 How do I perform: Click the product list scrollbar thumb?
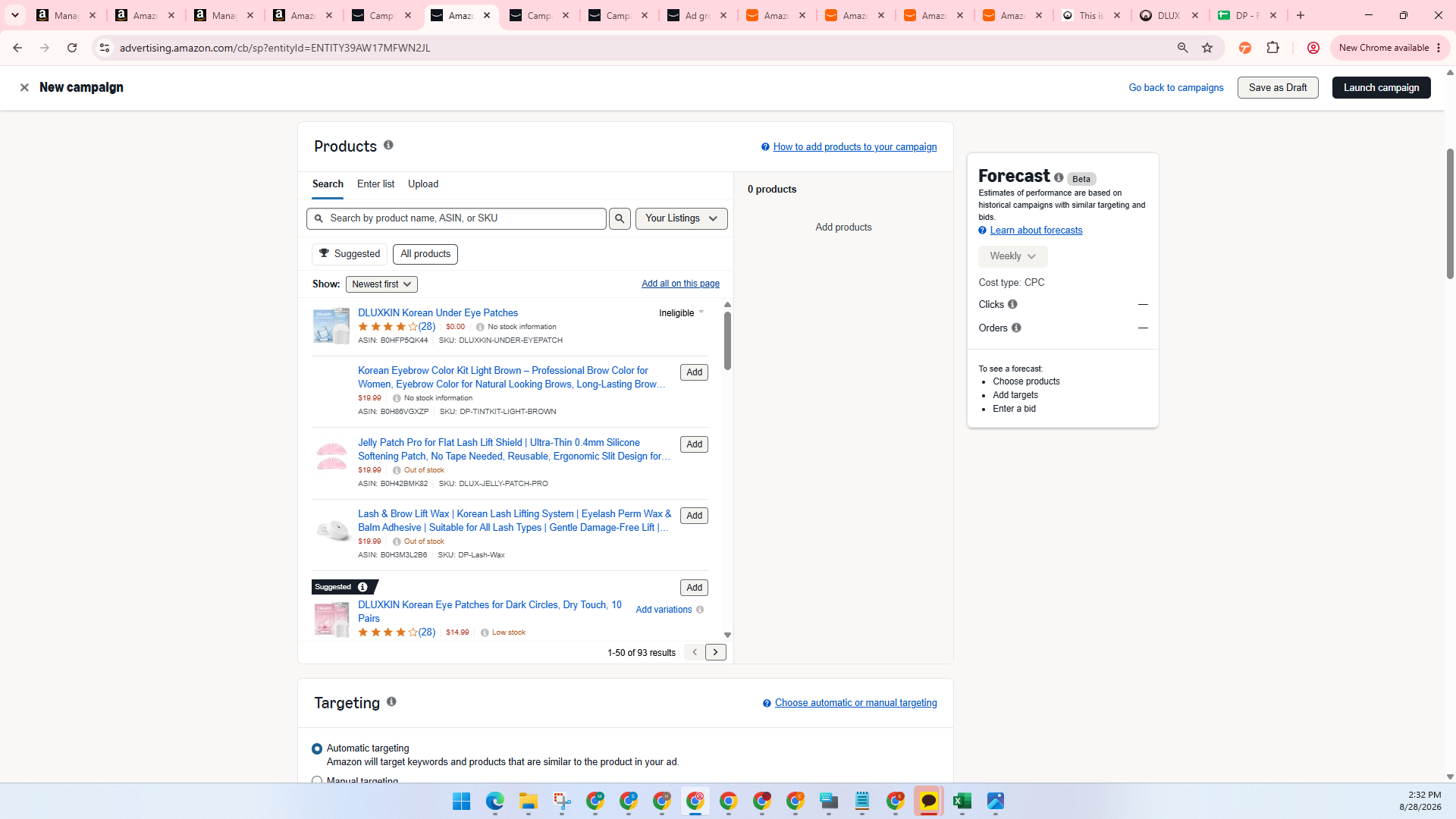727,341
